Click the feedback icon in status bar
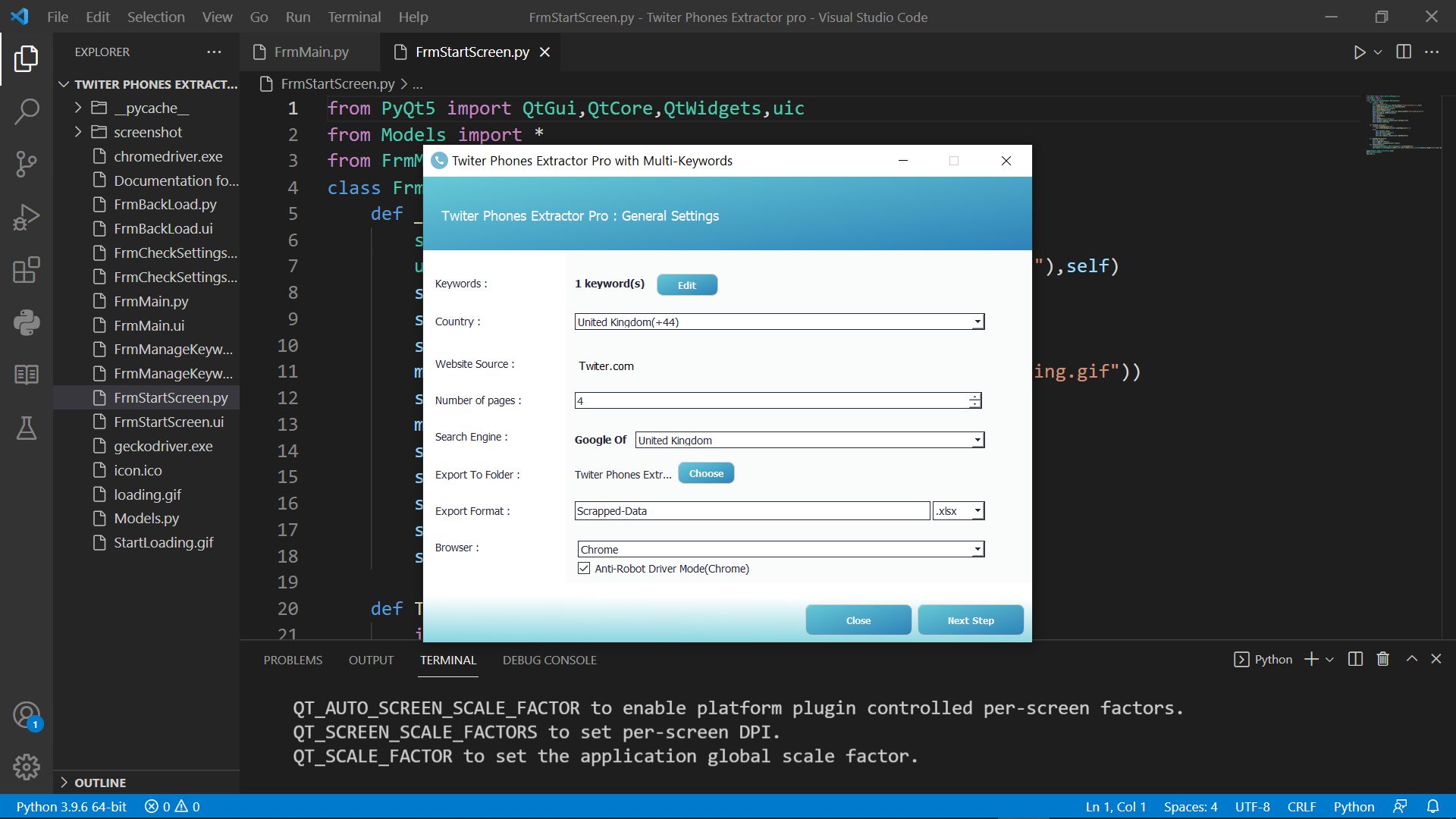Image resolution: width=1456 pixels, height=819 pixels. tap(1400, 806)
